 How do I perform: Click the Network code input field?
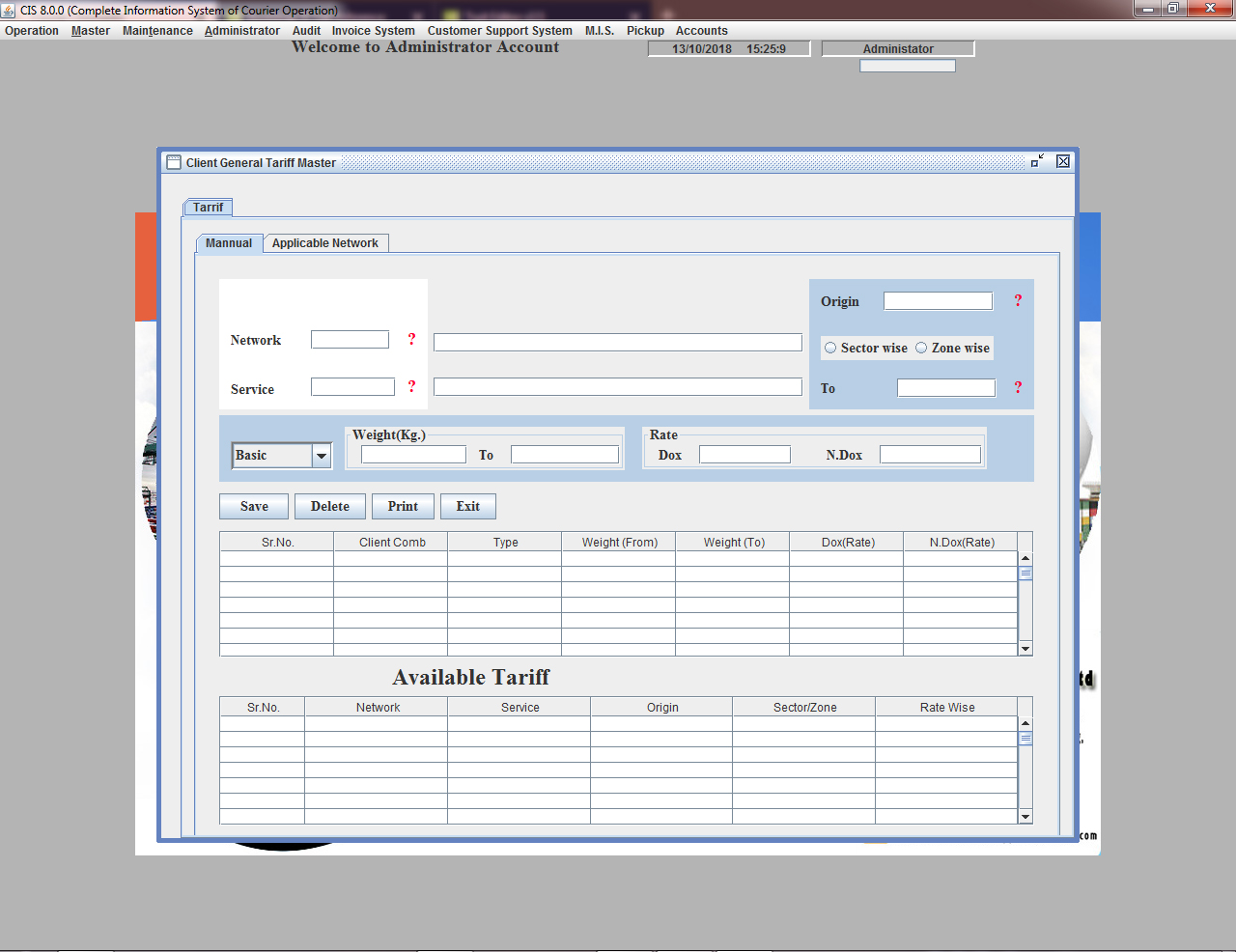[350, 340]
